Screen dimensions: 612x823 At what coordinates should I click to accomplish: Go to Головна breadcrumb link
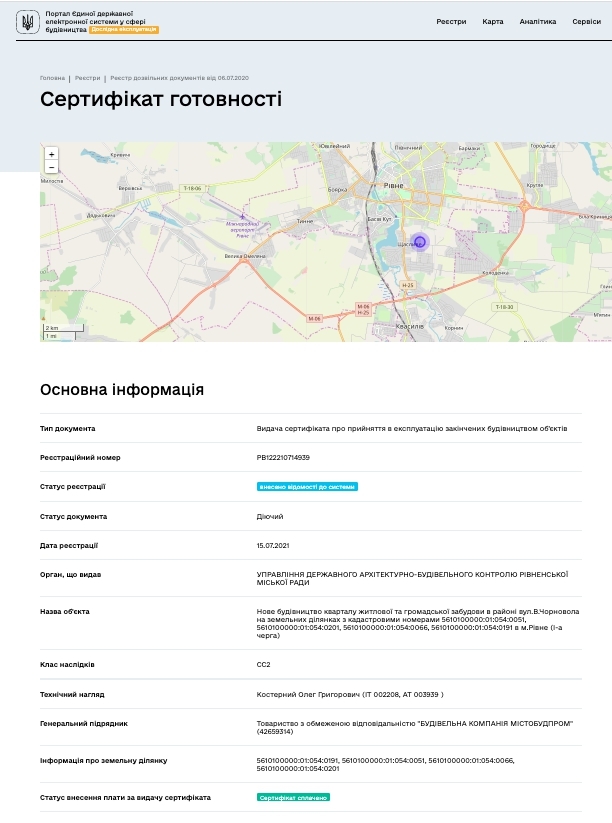point(52,78)
